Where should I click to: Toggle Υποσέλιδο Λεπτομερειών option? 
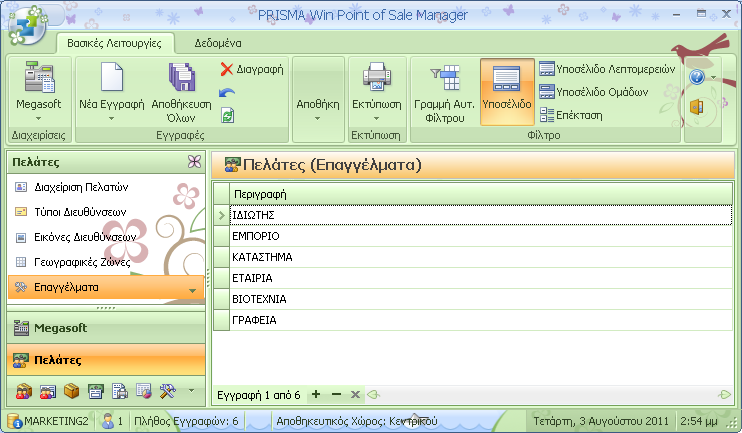[x=607, y=69]
